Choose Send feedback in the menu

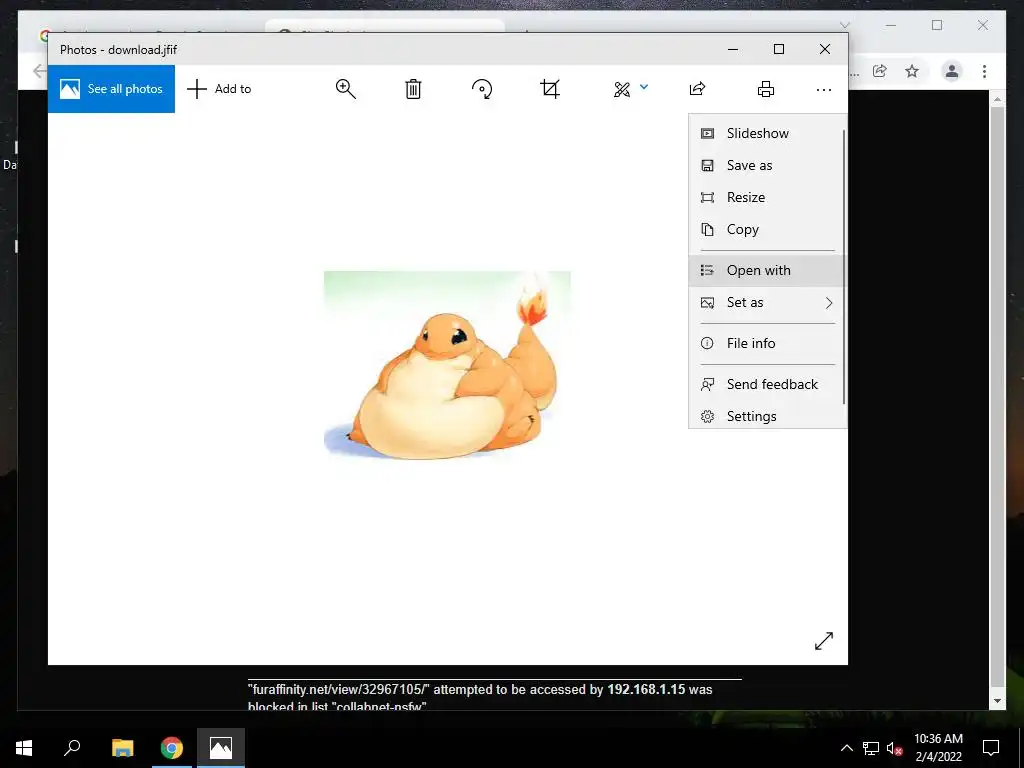coord(767,384)
